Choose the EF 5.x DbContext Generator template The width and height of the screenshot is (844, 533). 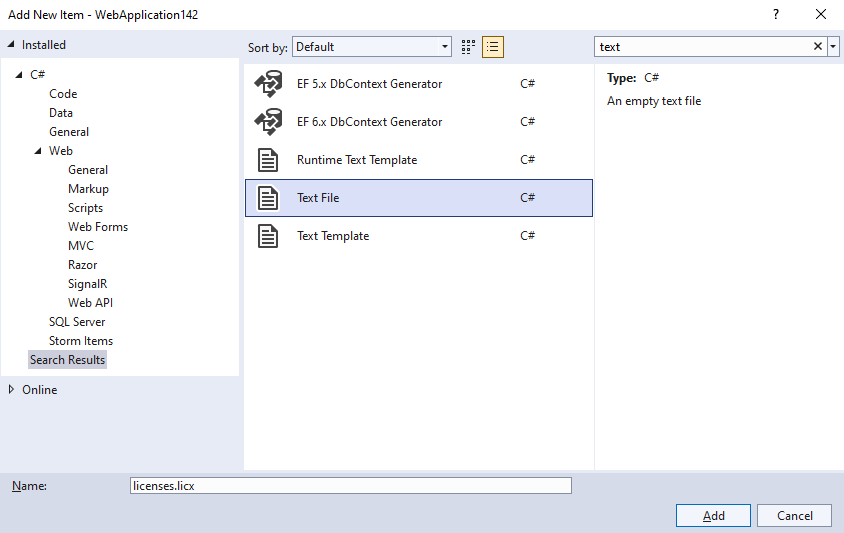click(419, 83)
